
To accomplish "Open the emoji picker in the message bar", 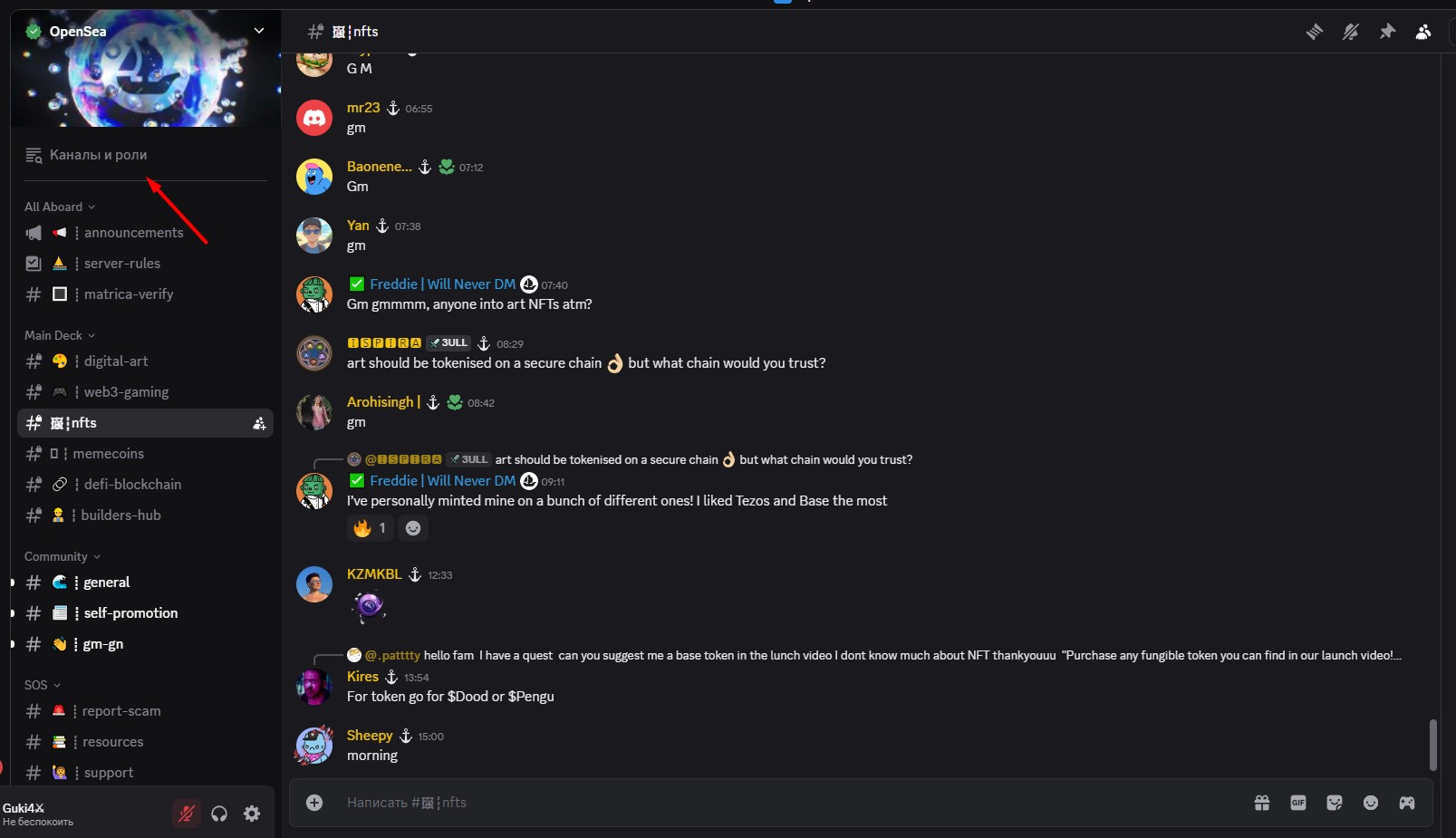I will pos(1371,803).
